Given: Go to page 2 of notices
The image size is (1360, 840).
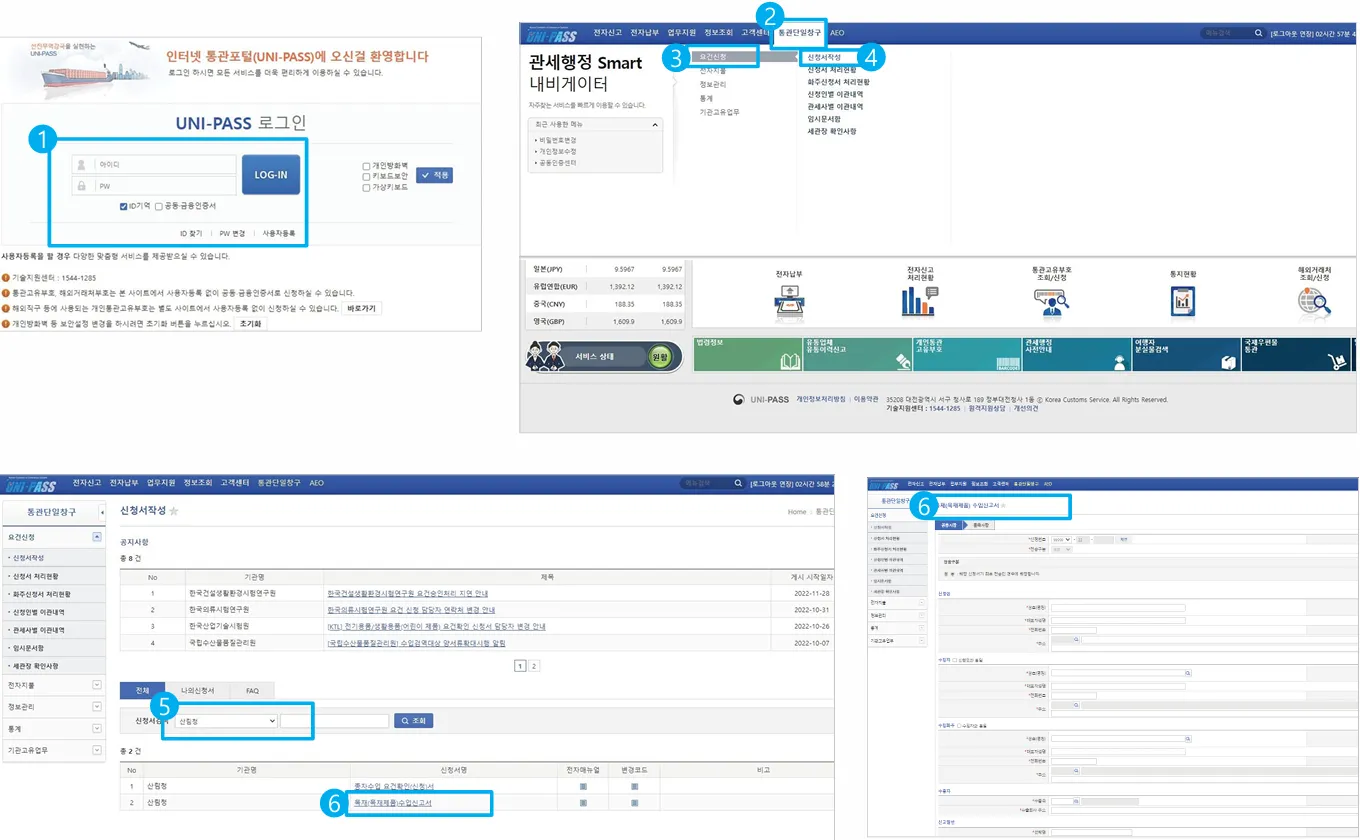Looking at the screenshot, I should coord(534,665).
